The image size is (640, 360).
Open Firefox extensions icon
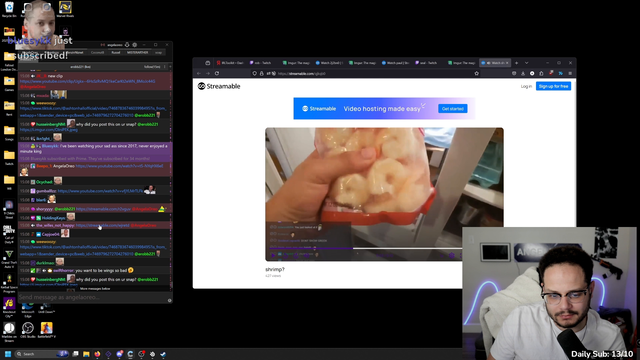tap(541, 73)
